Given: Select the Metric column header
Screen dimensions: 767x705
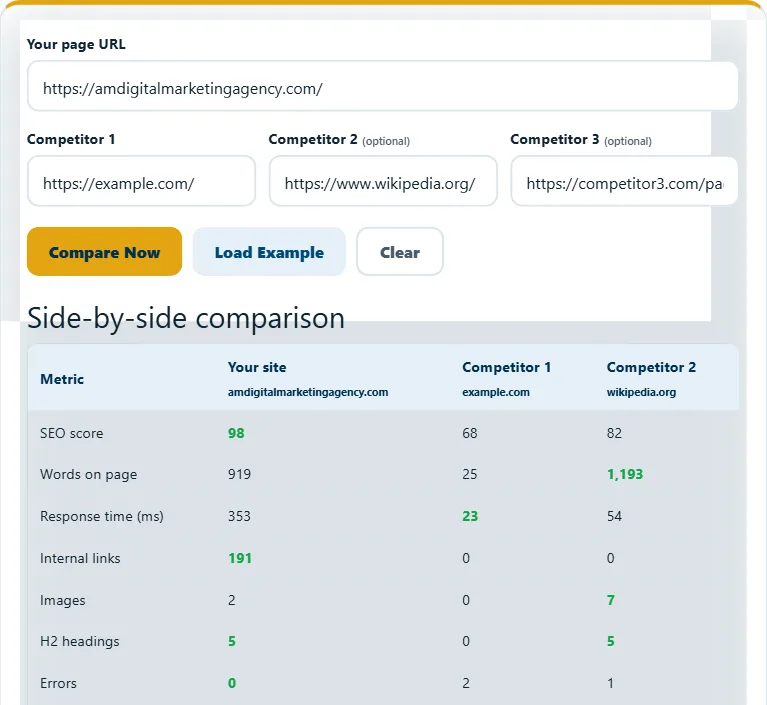Looking at the screenshot, I should point(62,379).
